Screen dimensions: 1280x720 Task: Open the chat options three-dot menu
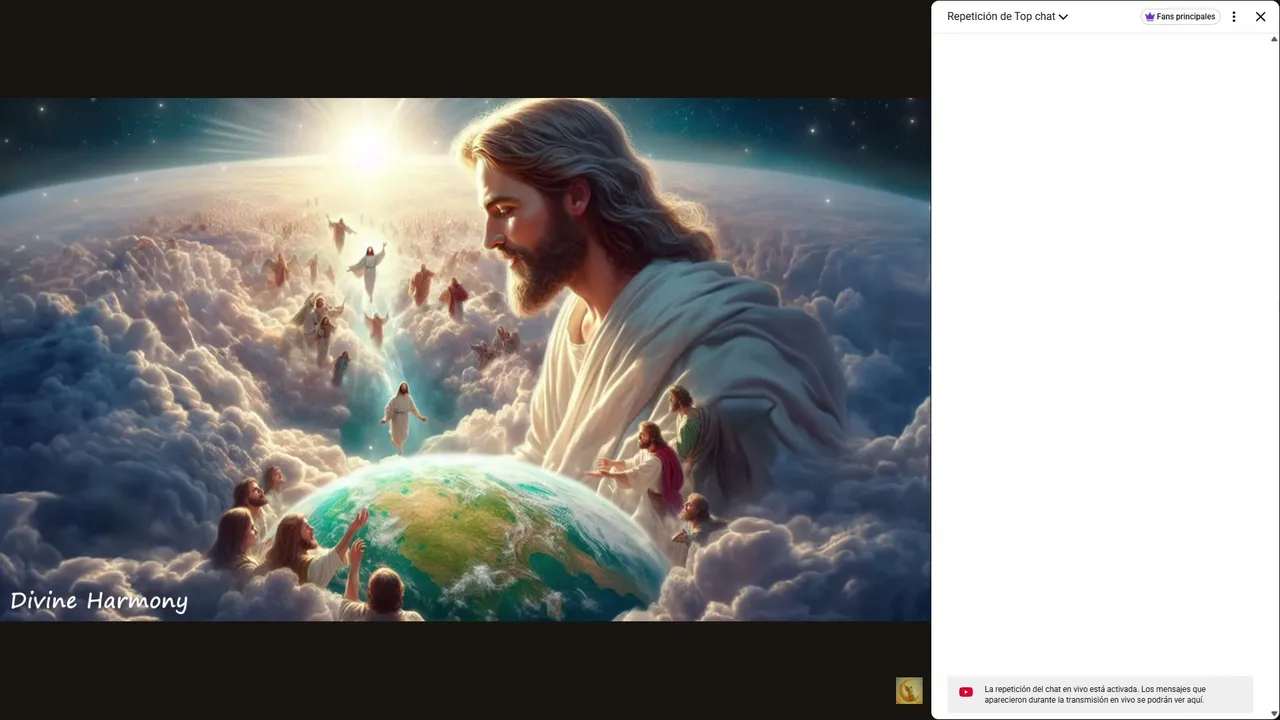click(x=1234, y=17)
